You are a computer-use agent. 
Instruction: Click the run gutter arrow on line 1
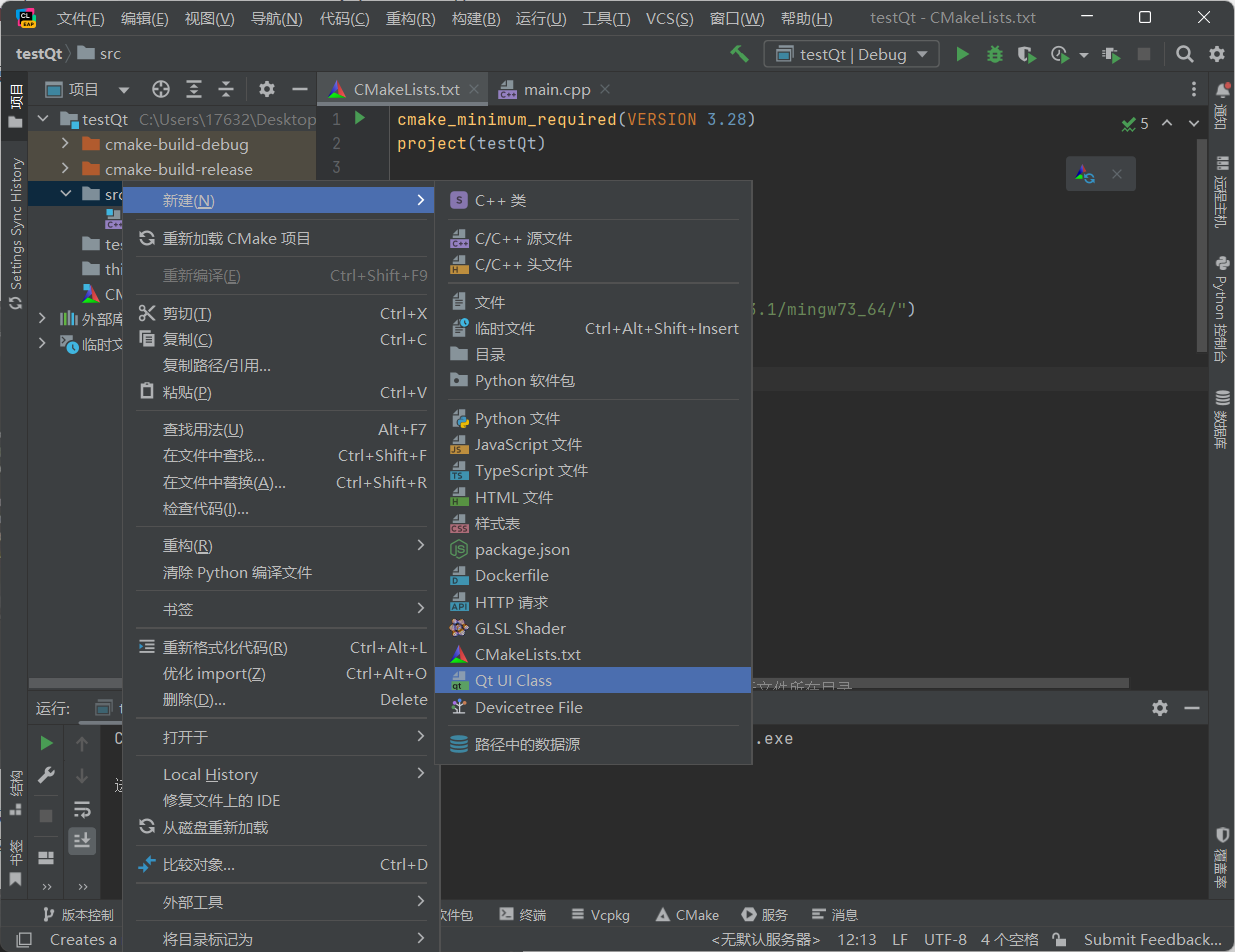[360, 119]
